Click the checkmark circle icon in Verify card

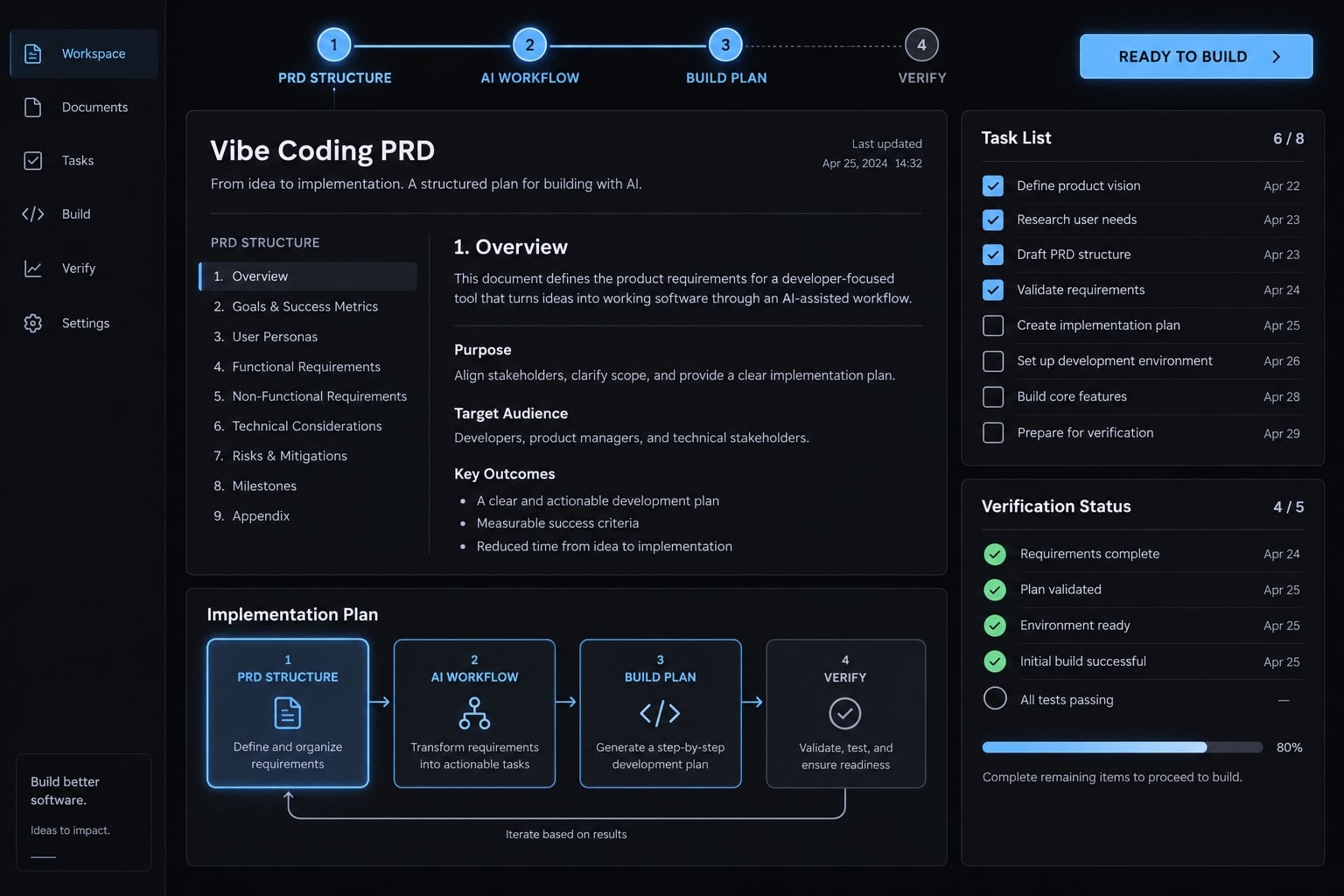(845, 713)
